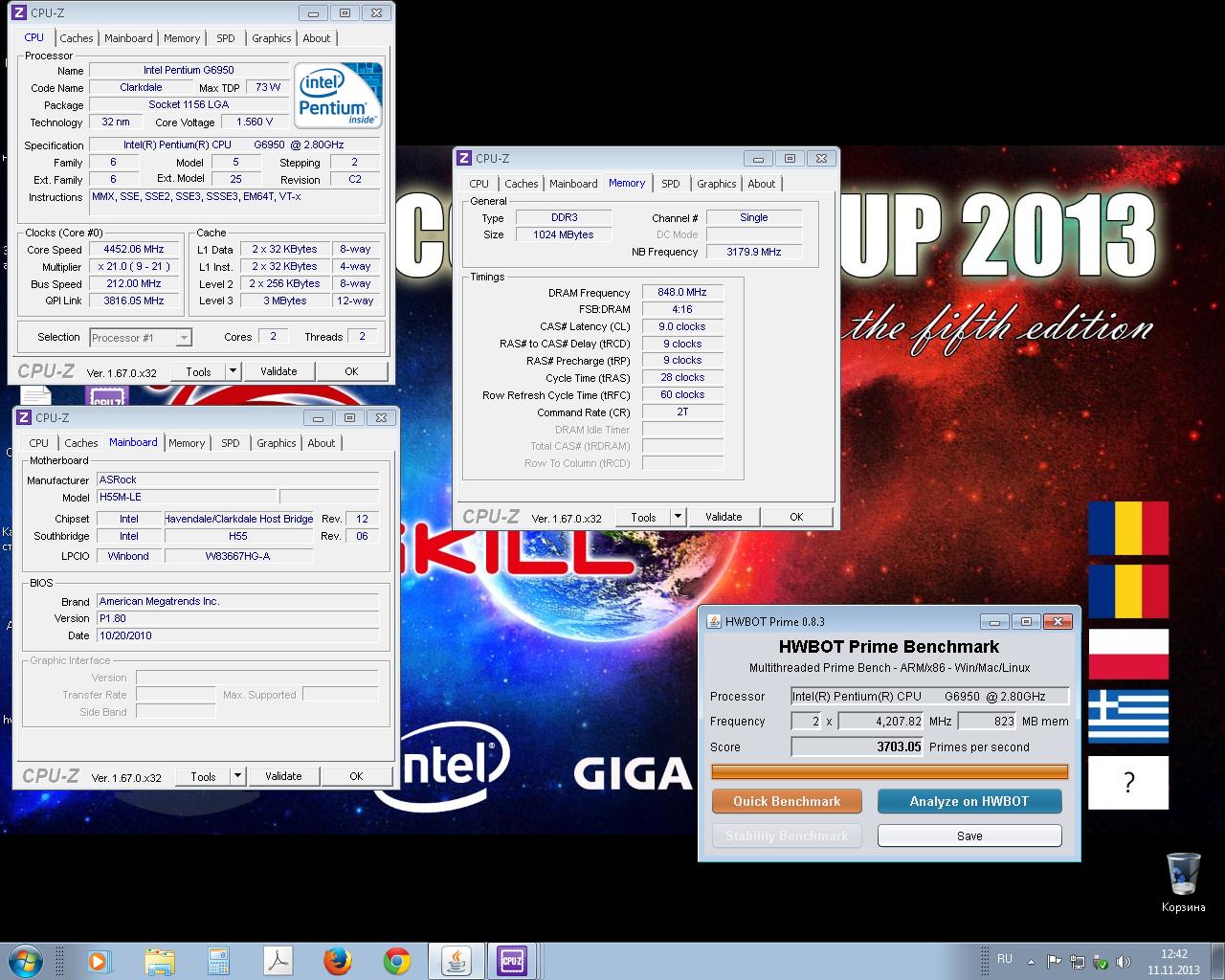Launch Firefox from the taskbar

337,961
